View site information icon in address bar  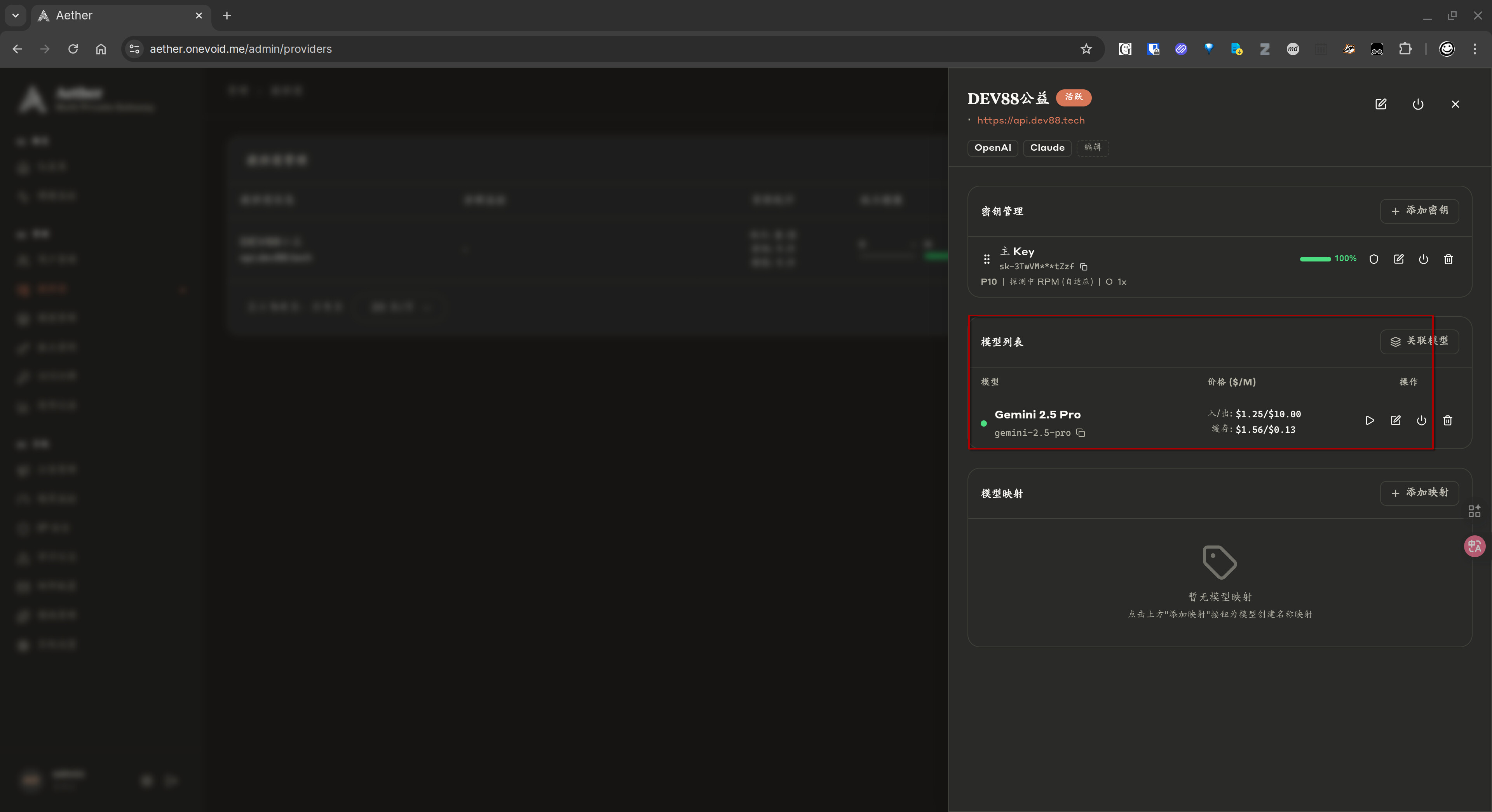click(134, 49)
